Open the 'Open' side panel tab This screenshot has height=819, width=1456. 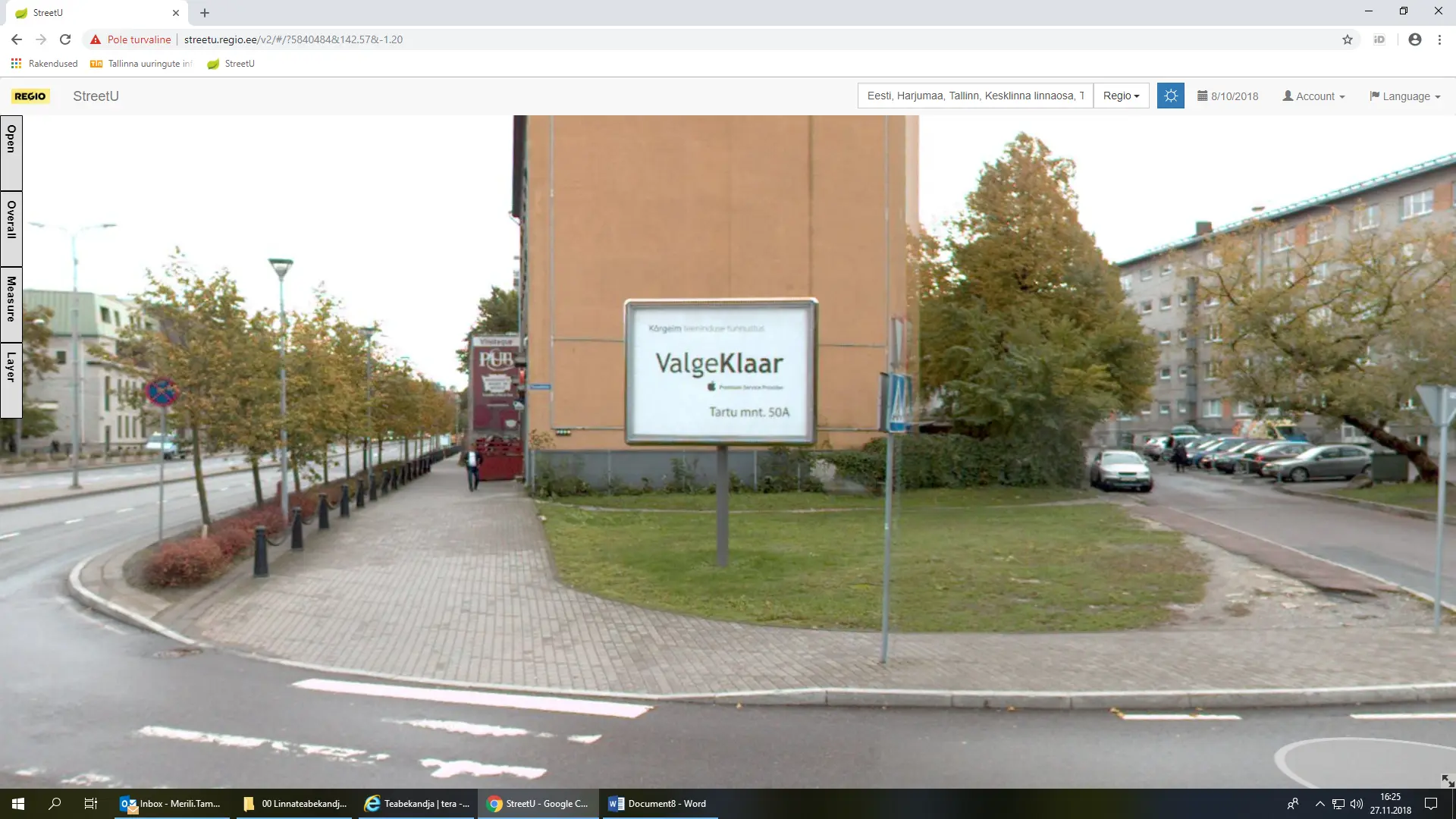(x=11, y=152)
